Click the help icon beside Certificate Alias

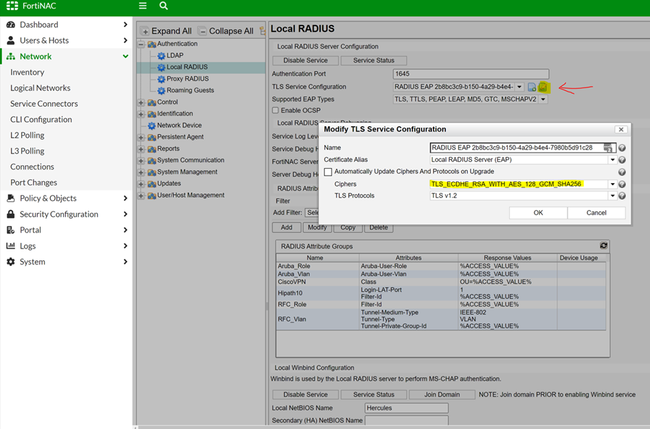pyautogui.click(x=622, y=159)
